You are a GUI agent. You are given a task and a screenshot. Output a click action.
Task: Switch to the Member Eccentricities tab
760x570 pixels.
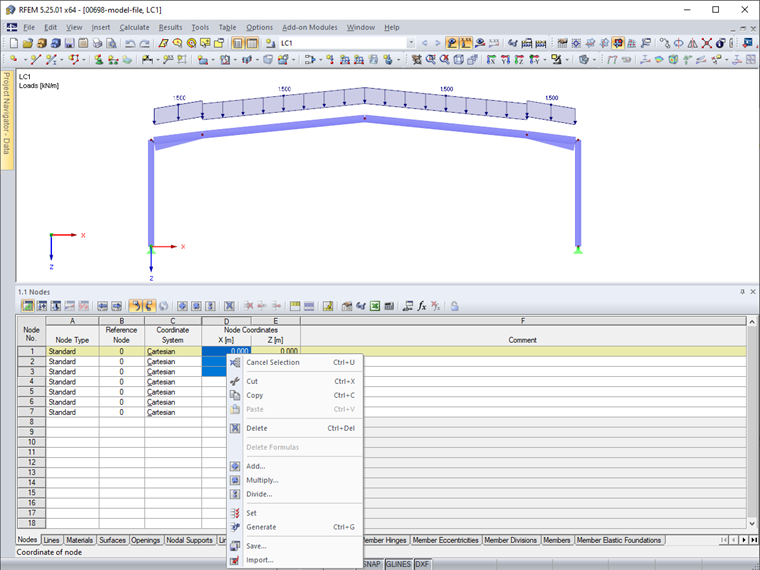(x=445, y=540)
